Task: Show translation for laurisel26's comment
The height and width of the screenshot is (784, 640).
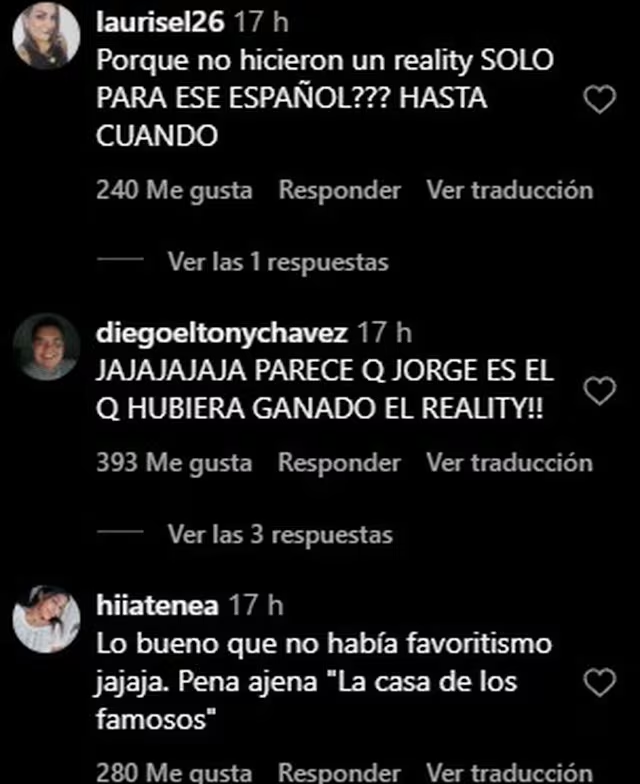Action: (510, 190)
